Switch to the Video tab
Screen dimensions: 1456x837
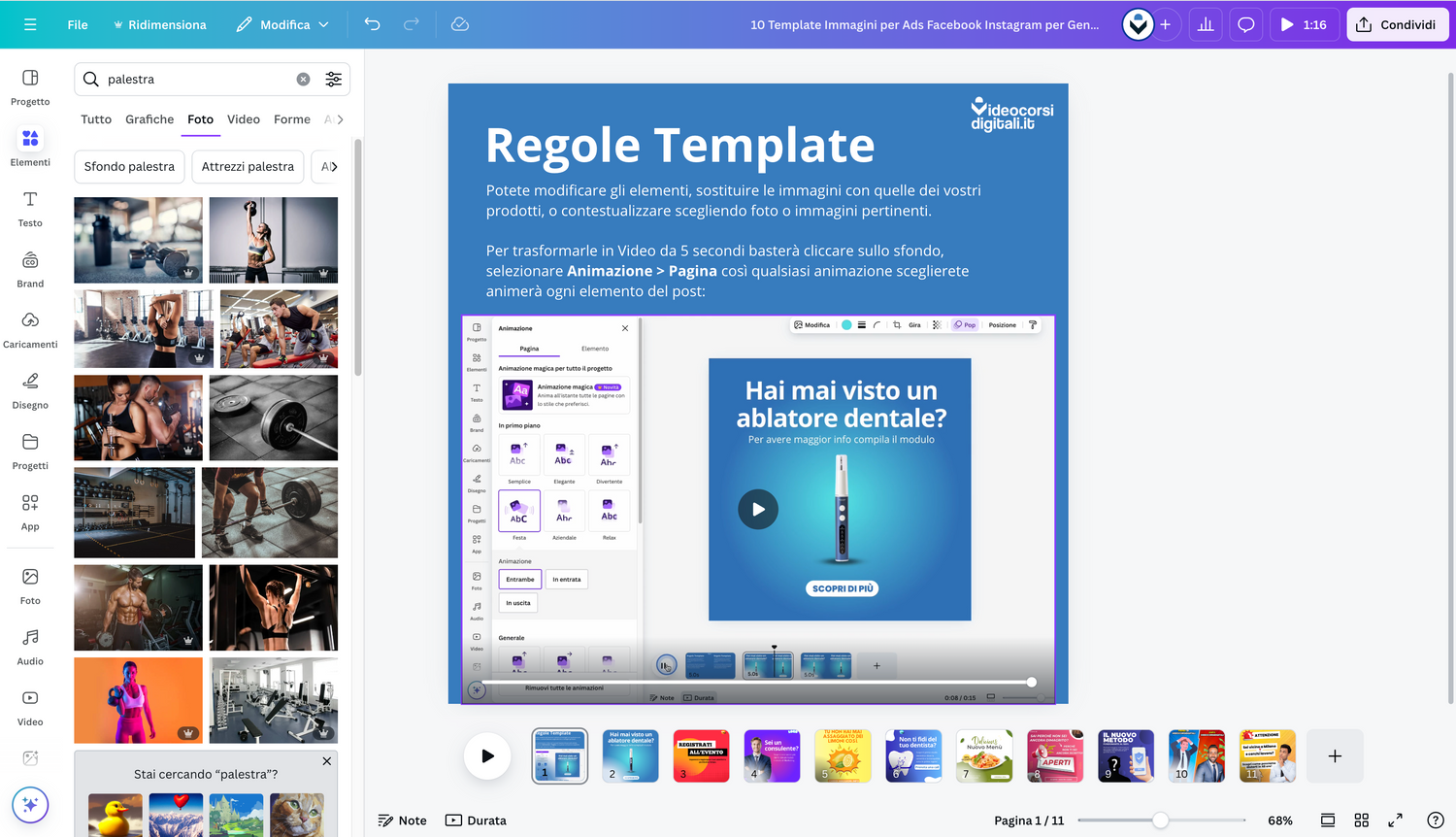point(244,119)
